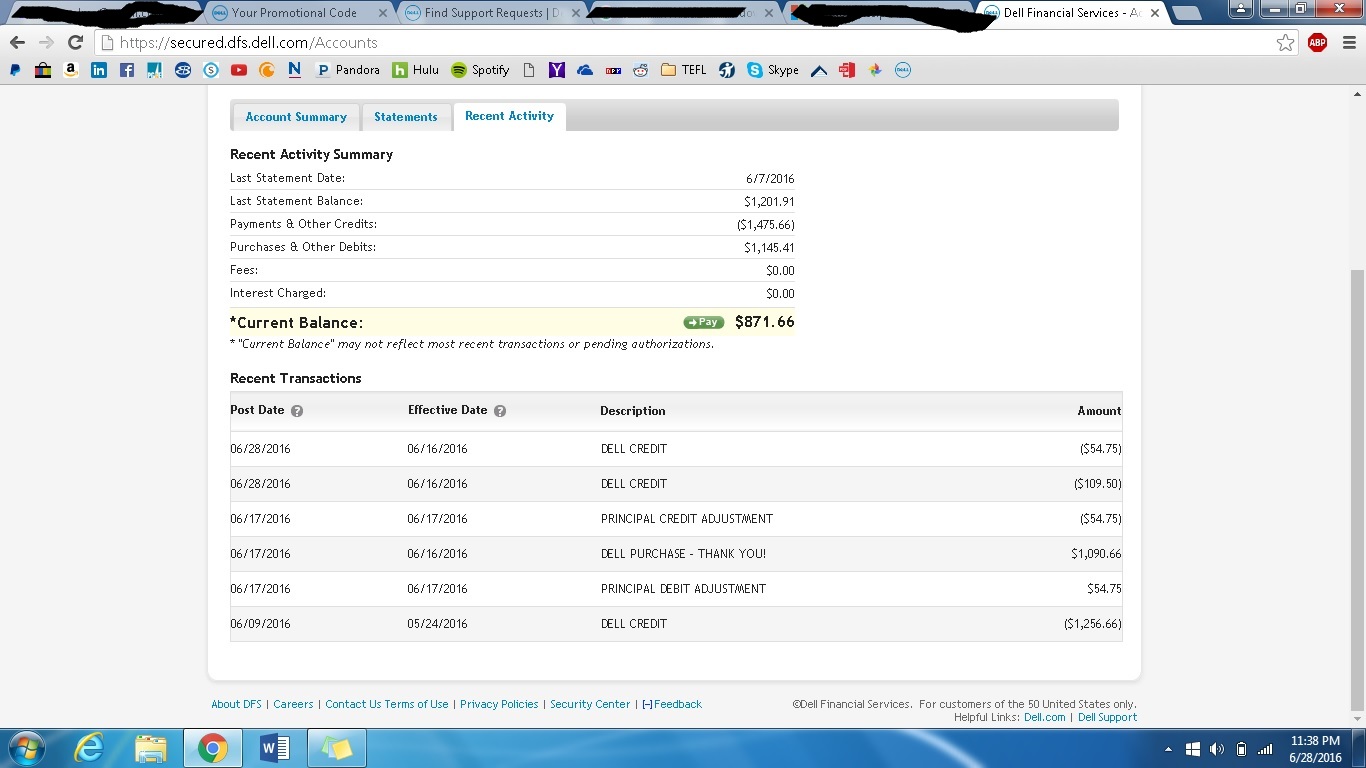The image size is (1366, 768).
Task: Close the Your Promotional Code tab
Action: tap(383, 13)
